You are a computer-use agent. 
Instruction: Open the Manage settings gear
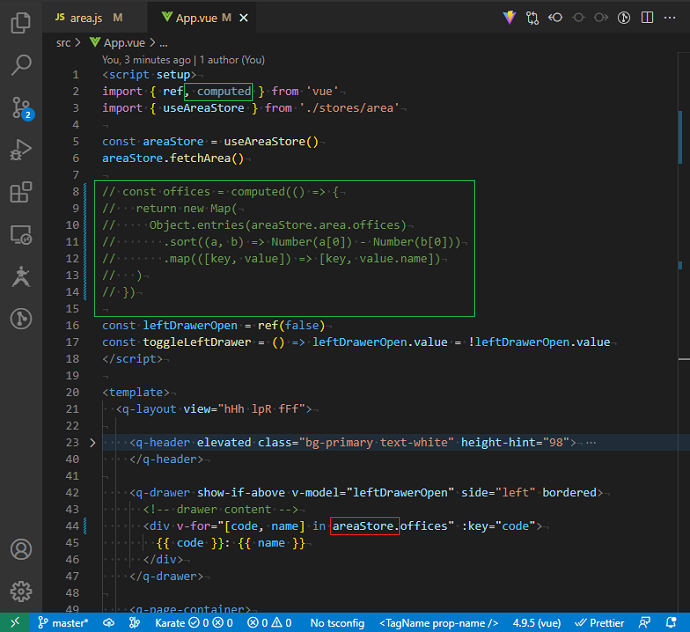(21, 592)
